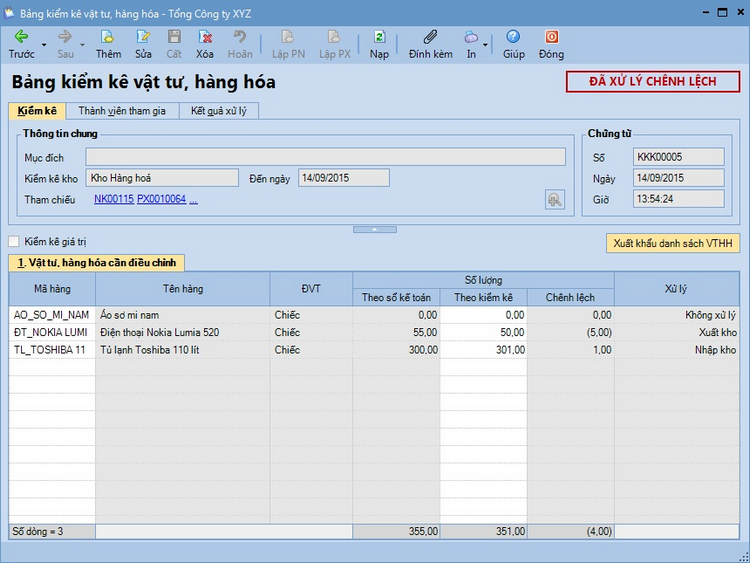Select row AO_SO_MI_NAM code cell

[x=52, y=315]
